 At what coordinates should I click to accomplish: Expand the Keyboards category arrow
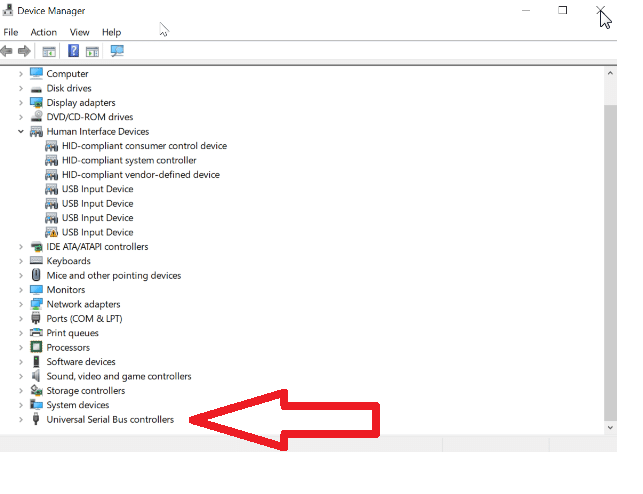[21, 261]
